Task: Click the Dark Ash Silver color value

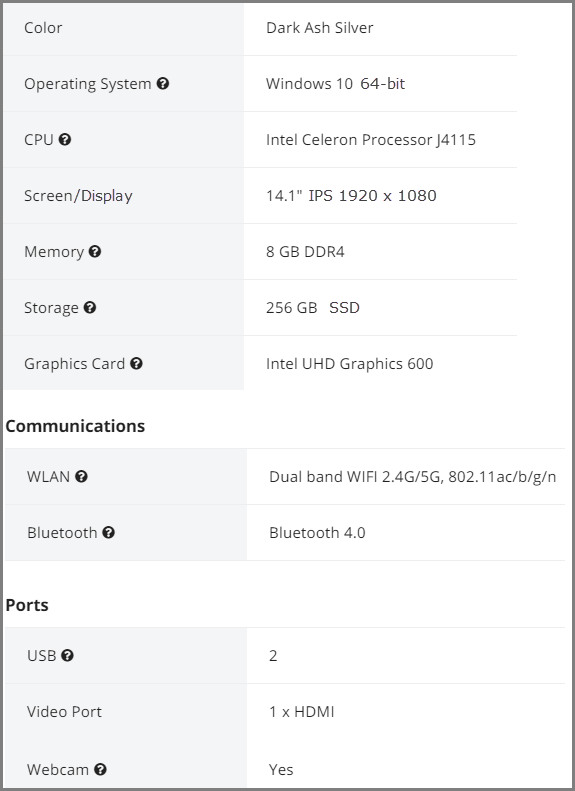Action: coord(320,28)
